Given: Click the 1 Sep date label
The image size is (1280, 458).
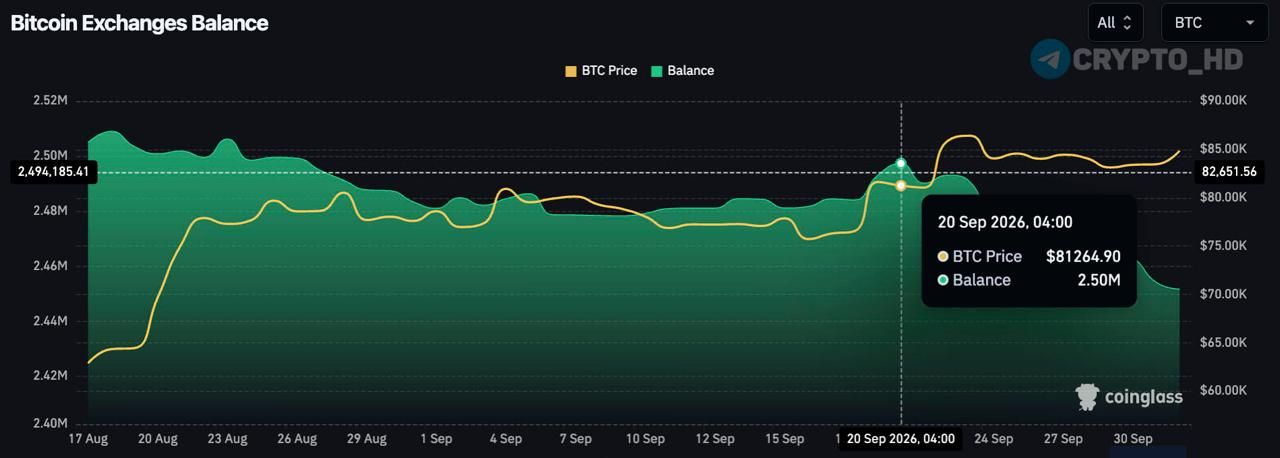Looking at the screenshot, I should point(436,439).
